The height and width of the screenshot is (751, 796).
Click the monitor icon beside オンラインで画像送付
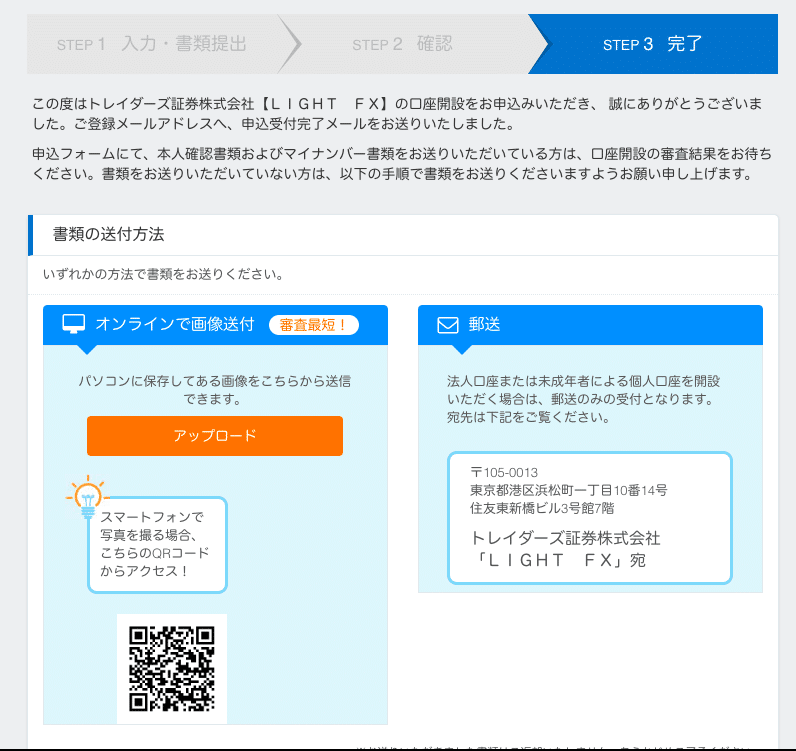pos(74,324)
